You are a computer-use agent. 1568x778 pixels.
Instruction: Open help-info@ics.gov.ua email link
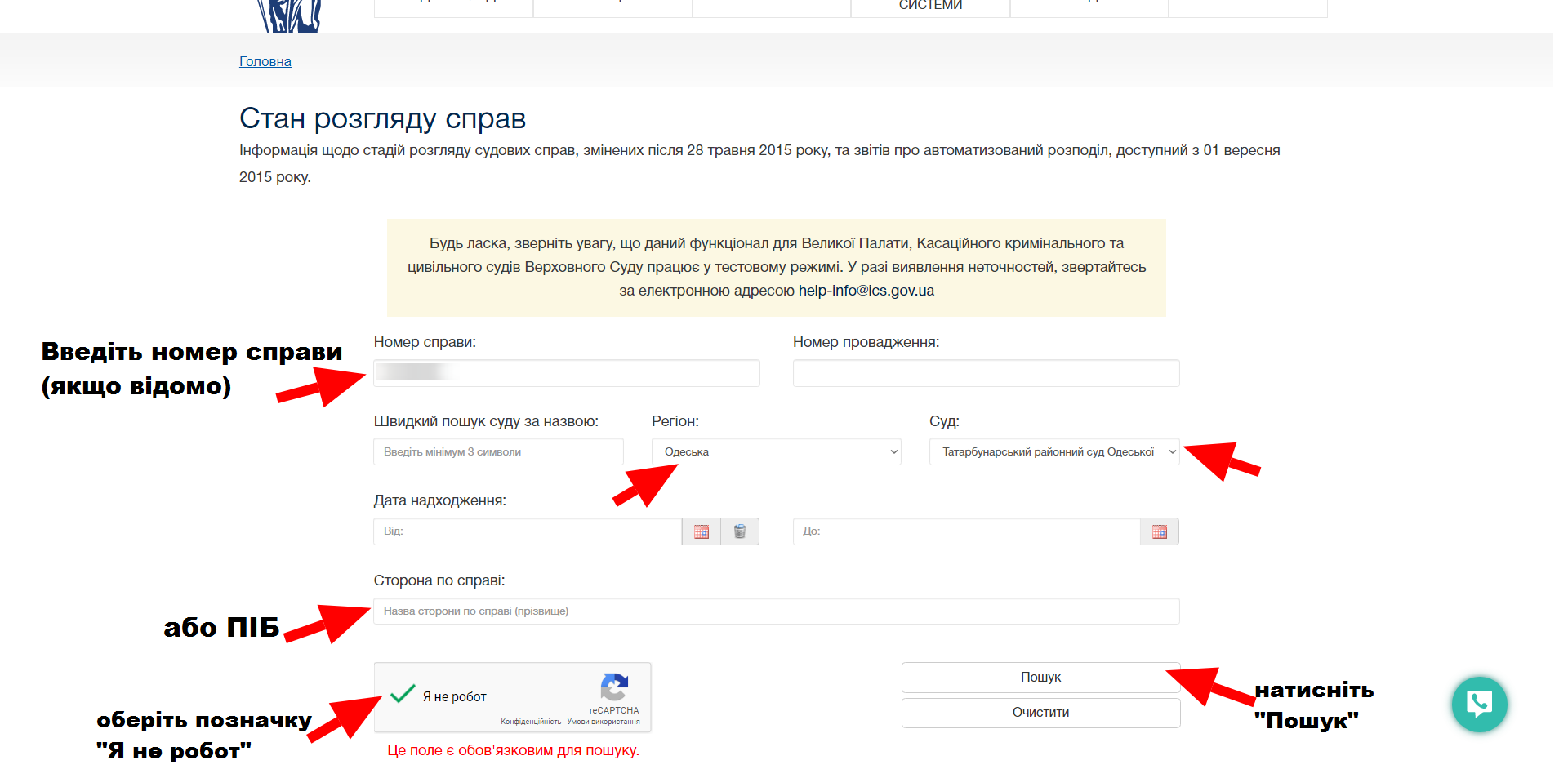(866, 291)
